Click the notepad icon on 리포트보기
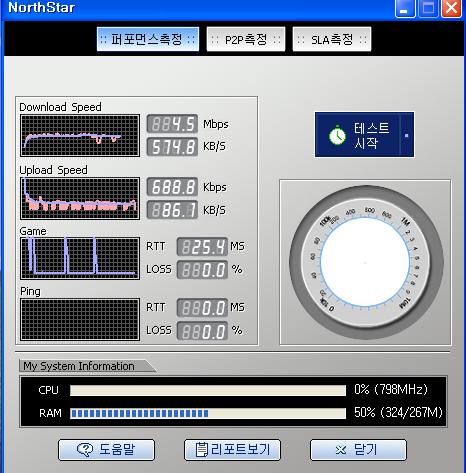This screenshot has height=473, width=466. (201, 450)
